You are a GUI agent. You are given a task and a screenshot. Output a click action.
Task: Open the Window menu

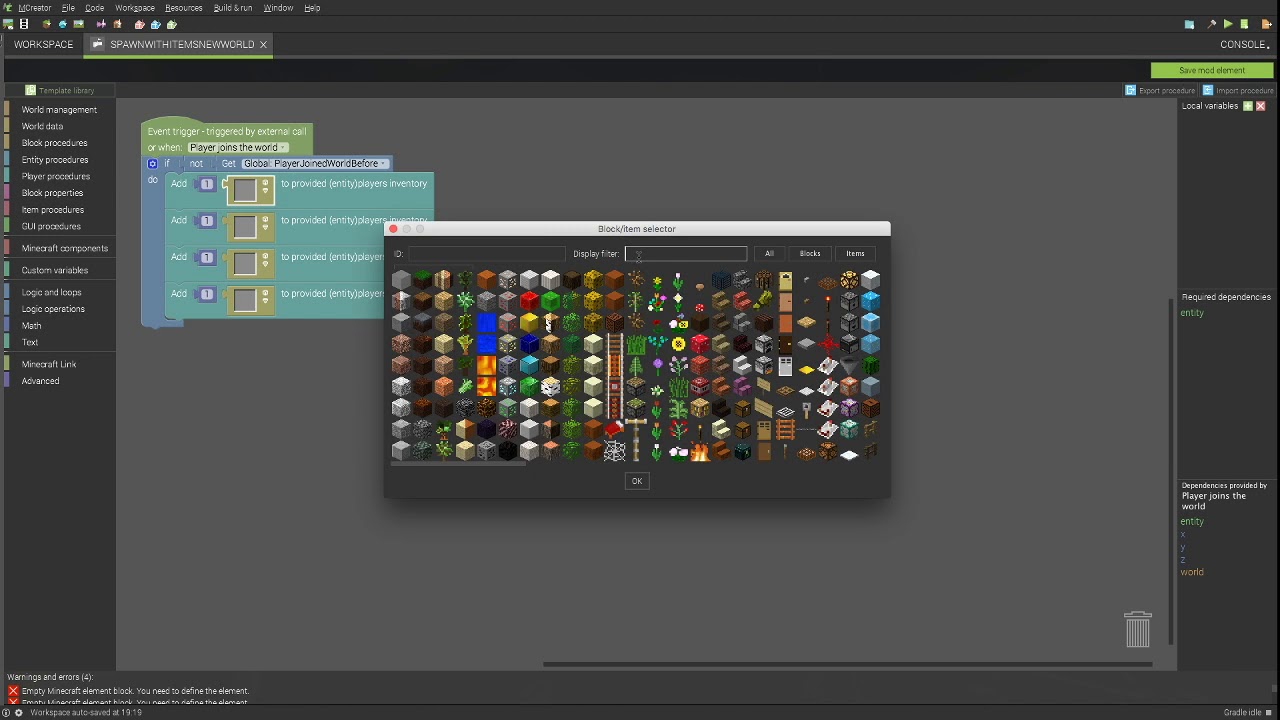point(278,8)
